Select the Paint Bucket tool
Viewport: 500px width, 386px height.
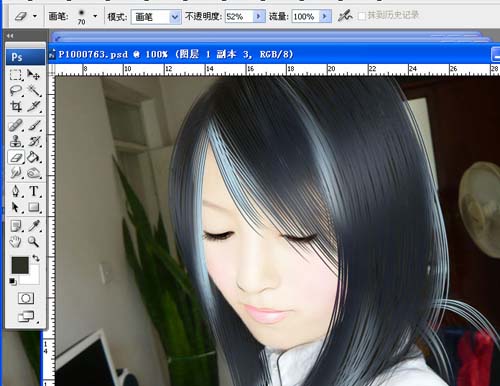[34, 157]
